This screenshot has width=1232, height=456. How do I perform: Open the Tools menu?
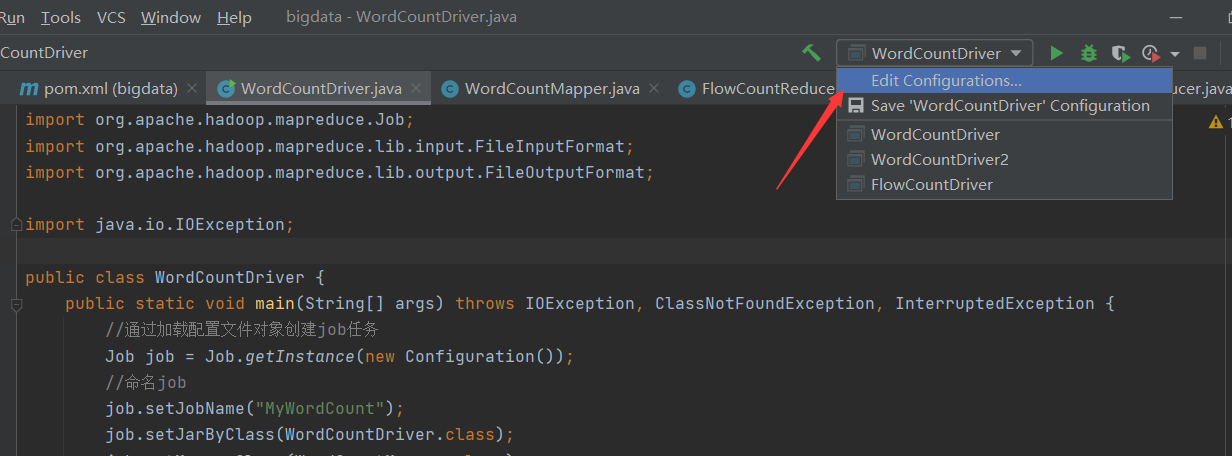(61, 17)
